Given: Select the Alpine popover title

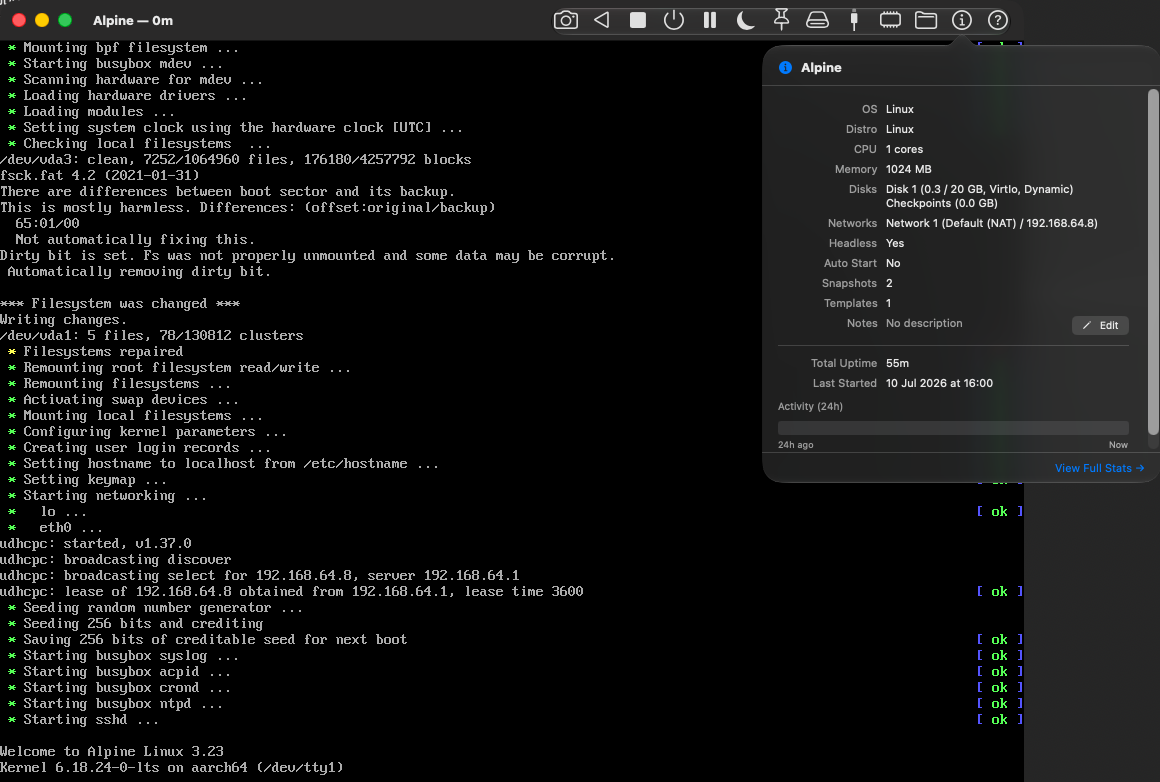Looking at the screenshot, I should [x=821, y=67].
